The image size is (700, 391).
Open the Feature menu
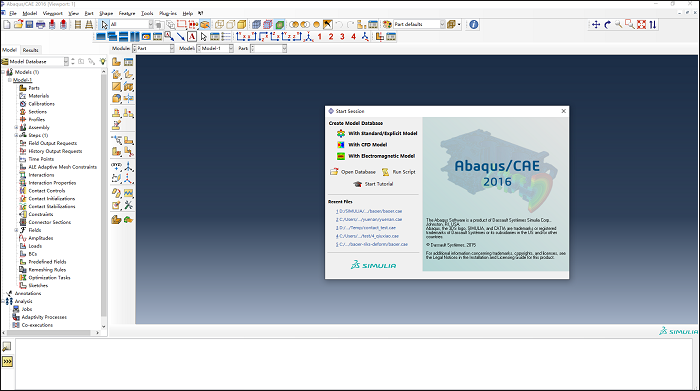(127, 13)
